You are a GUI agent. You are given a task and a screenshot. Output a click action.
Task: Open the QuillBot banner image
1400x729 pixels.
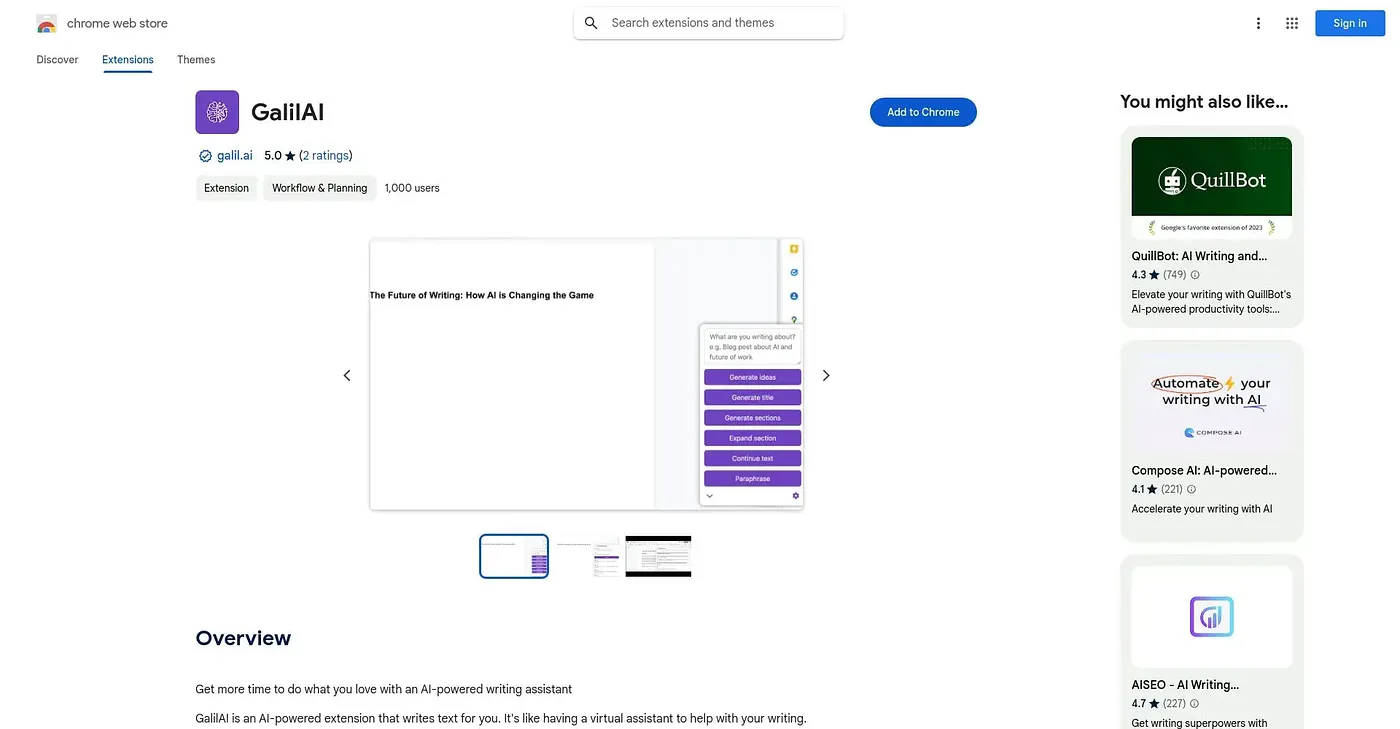point(1212,188)
